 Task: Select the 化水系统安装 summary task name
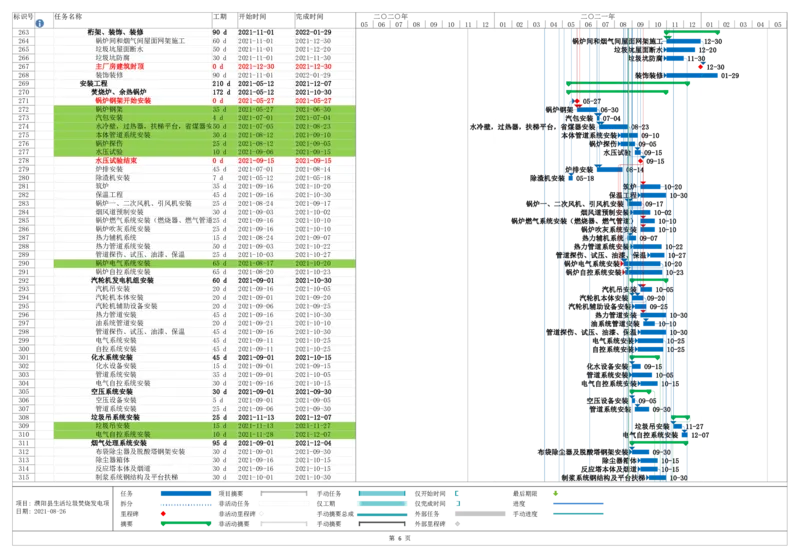tap(111, 357)
